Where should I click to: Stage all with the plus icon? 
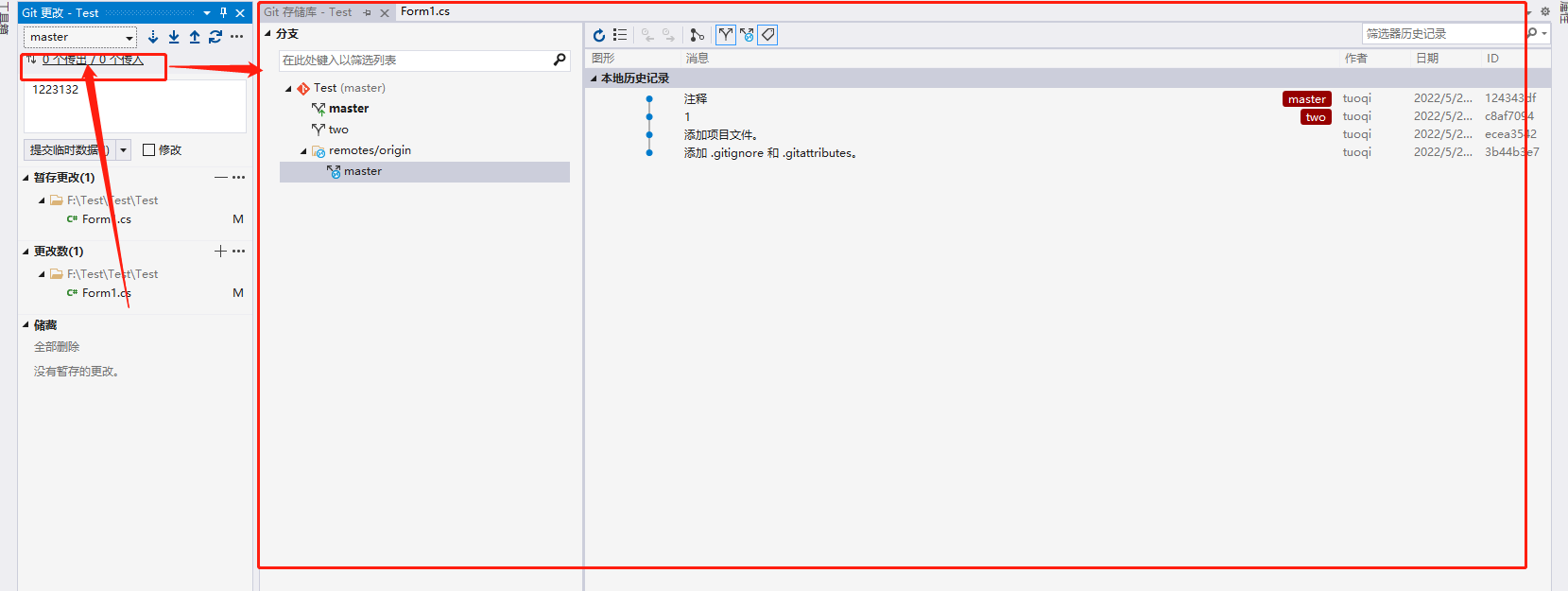click(220, 251)
